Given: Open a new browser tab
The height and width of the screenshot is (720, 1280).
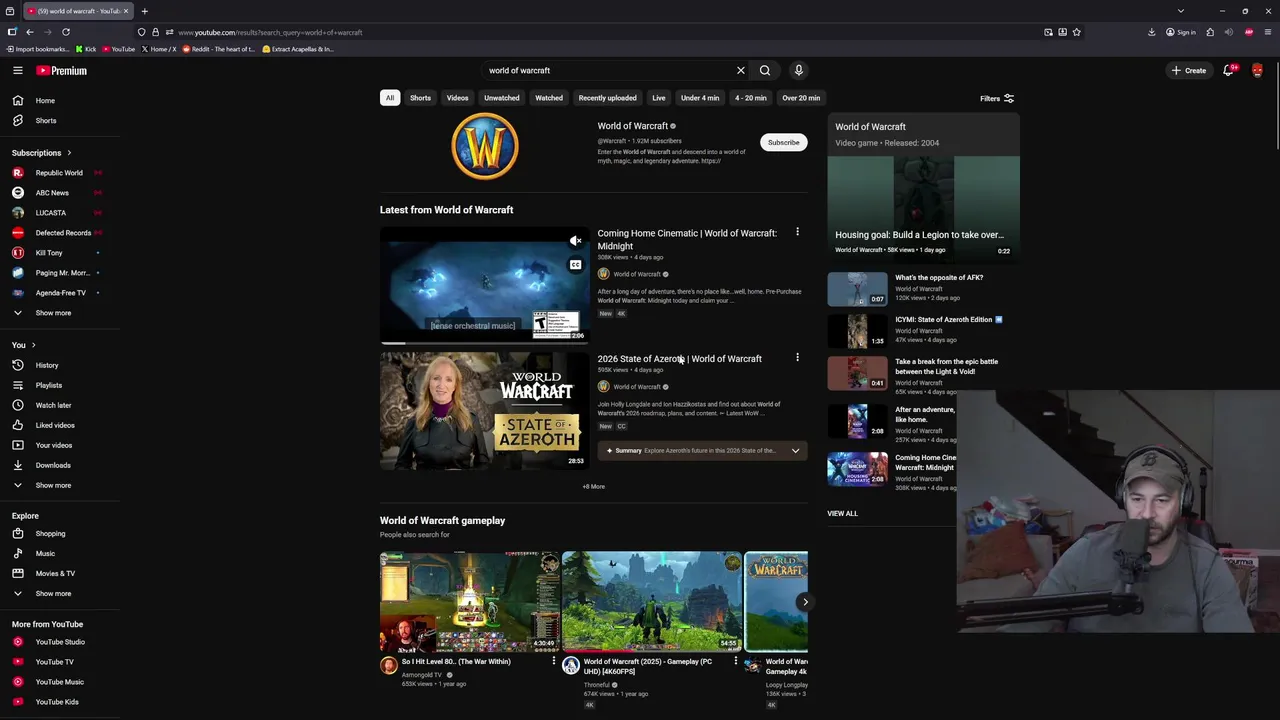Looking at the screenshot, I should (144, 11).
